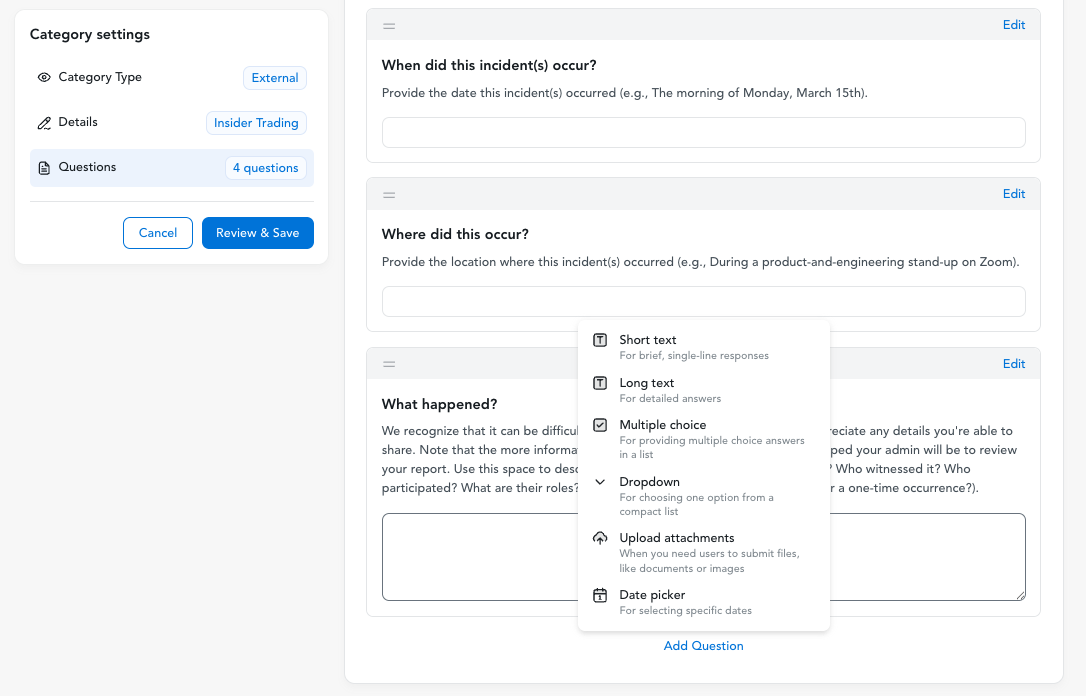Open the Insider Trading details badge

tap(256, 122)
